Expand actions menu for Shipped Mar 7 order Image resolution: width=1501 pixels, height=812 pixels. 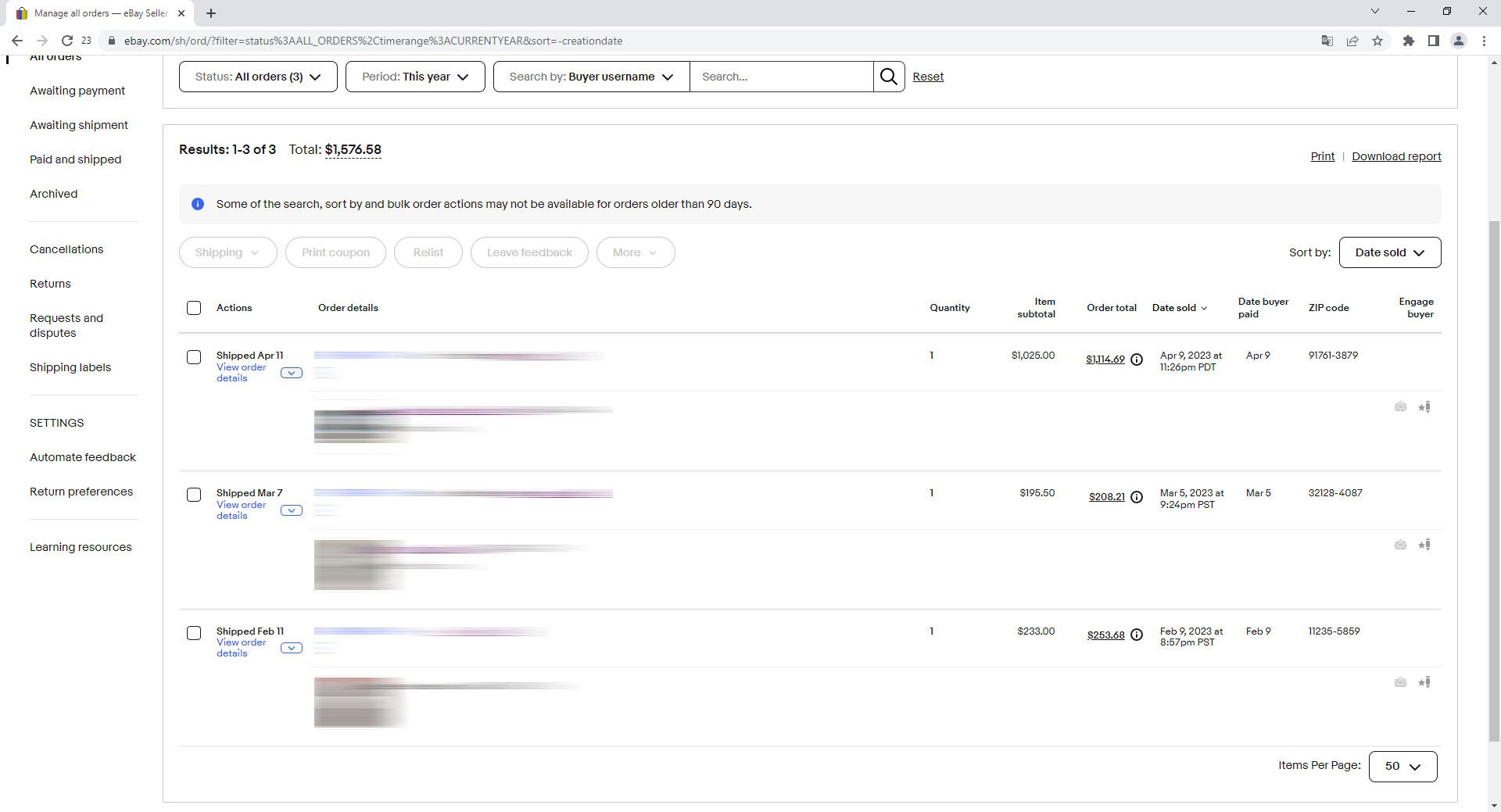click(x=292, y=510)
